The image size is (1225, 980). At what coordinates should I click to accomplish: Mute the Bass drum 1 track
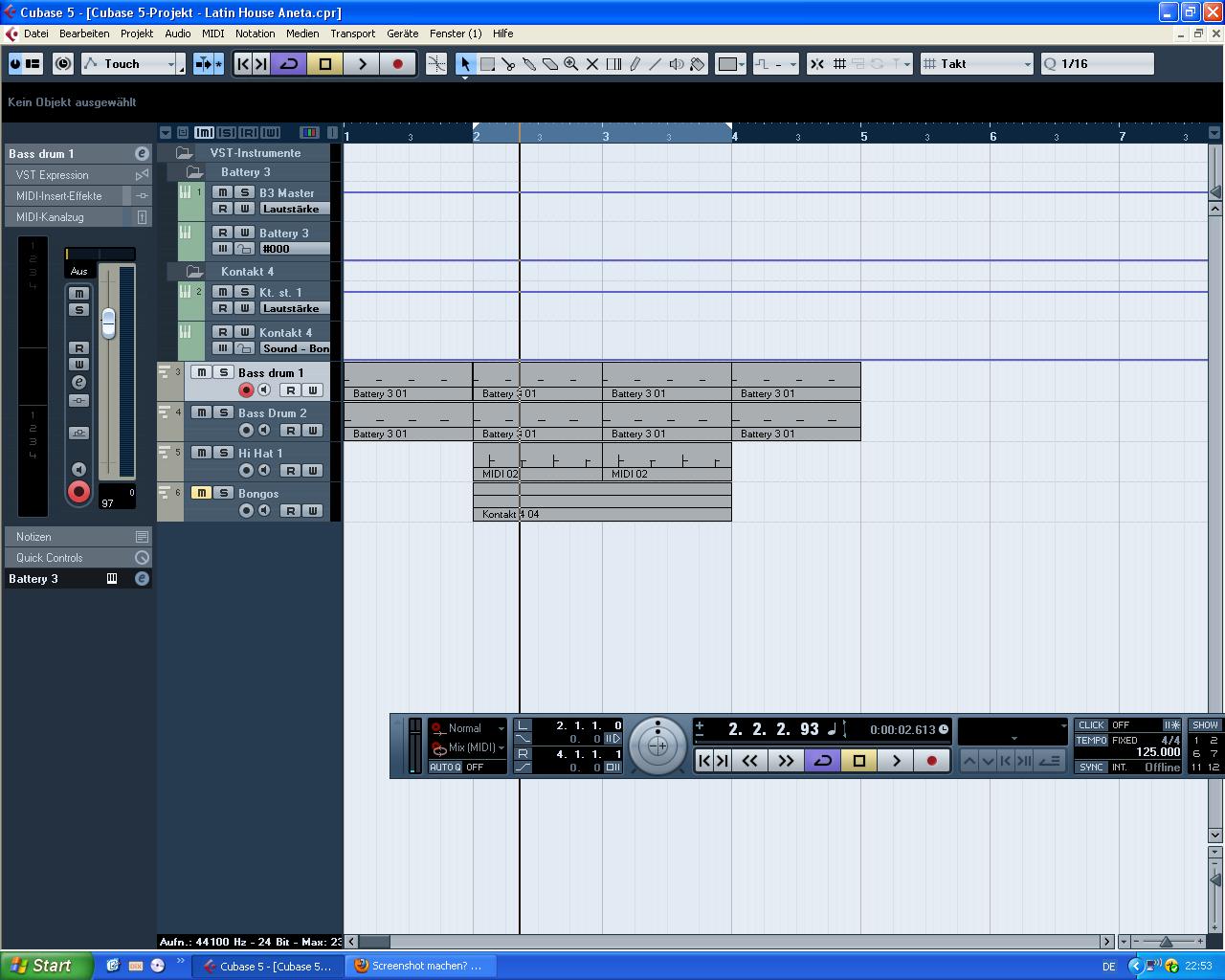point(201,372)
